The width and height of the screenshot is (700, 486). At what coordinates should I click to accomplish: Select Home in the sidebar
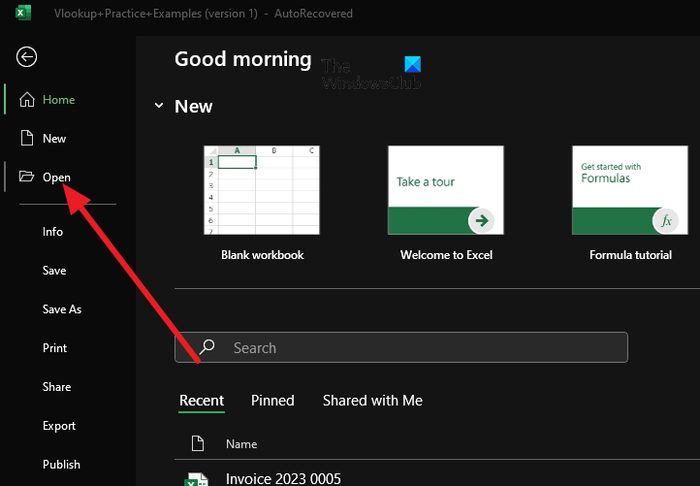pos(58,100)
